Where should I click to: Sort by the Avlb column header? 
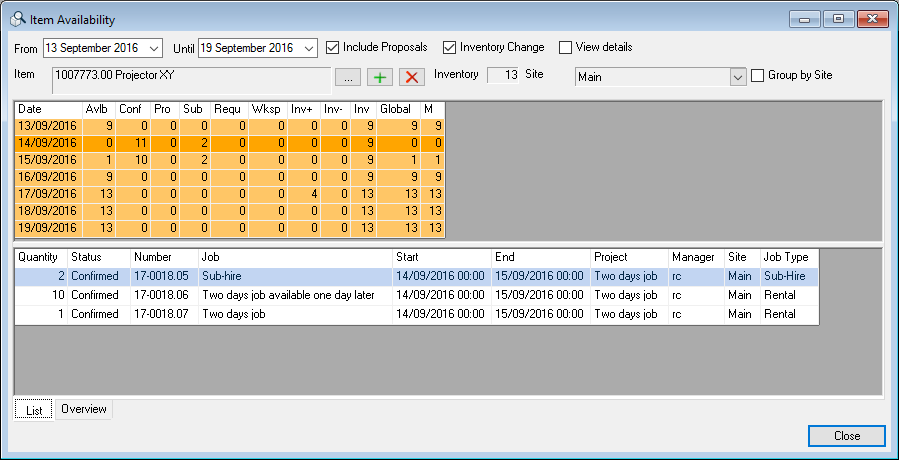tap(98, 109)
